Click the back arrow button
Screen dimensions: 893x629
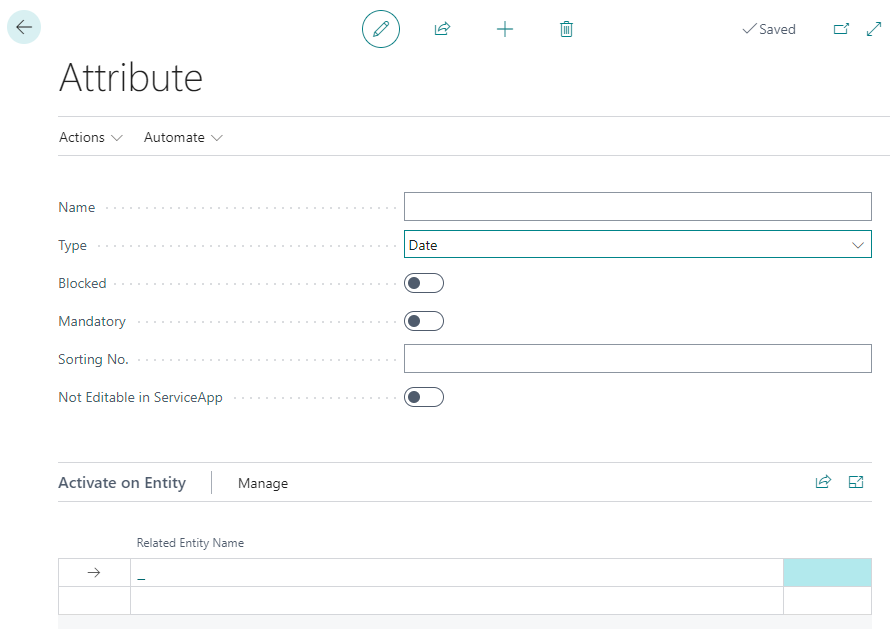pos(24,27)
